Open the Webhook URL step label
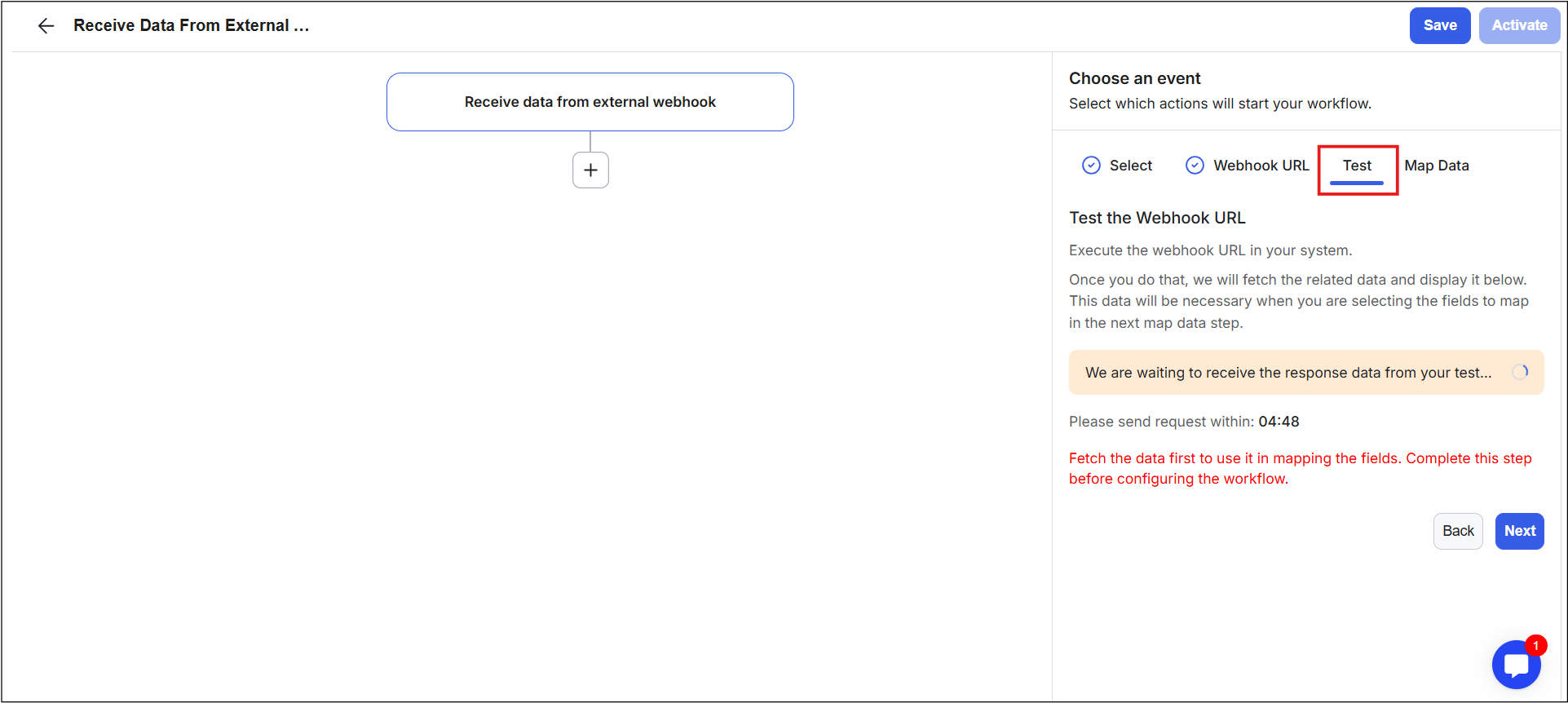The height and width of the screenshot is (703, 1568). (x=1261, y=166)
